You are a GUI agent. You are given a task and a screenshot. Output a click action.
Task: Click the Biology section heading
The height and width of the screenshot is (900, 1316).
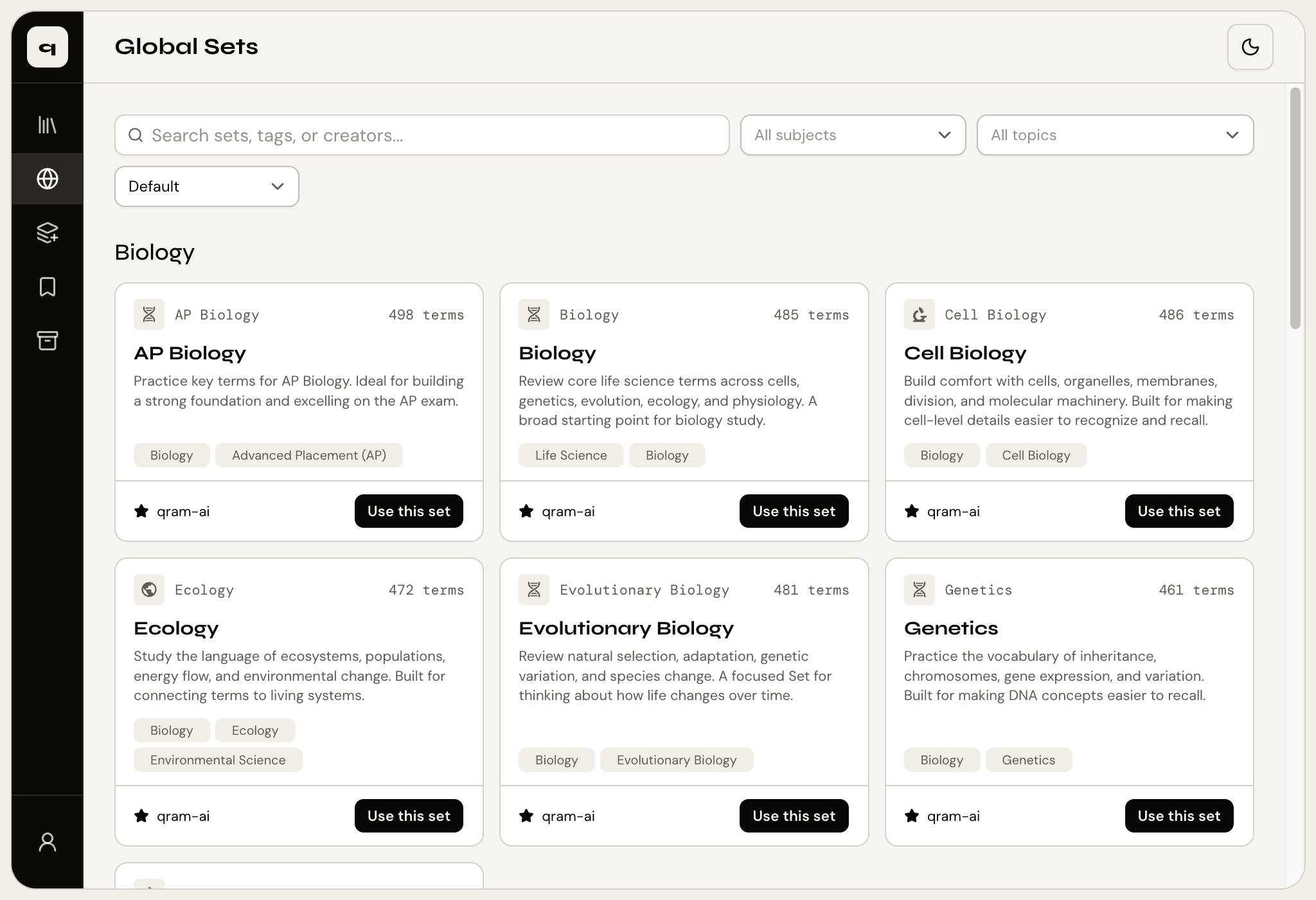154,252
